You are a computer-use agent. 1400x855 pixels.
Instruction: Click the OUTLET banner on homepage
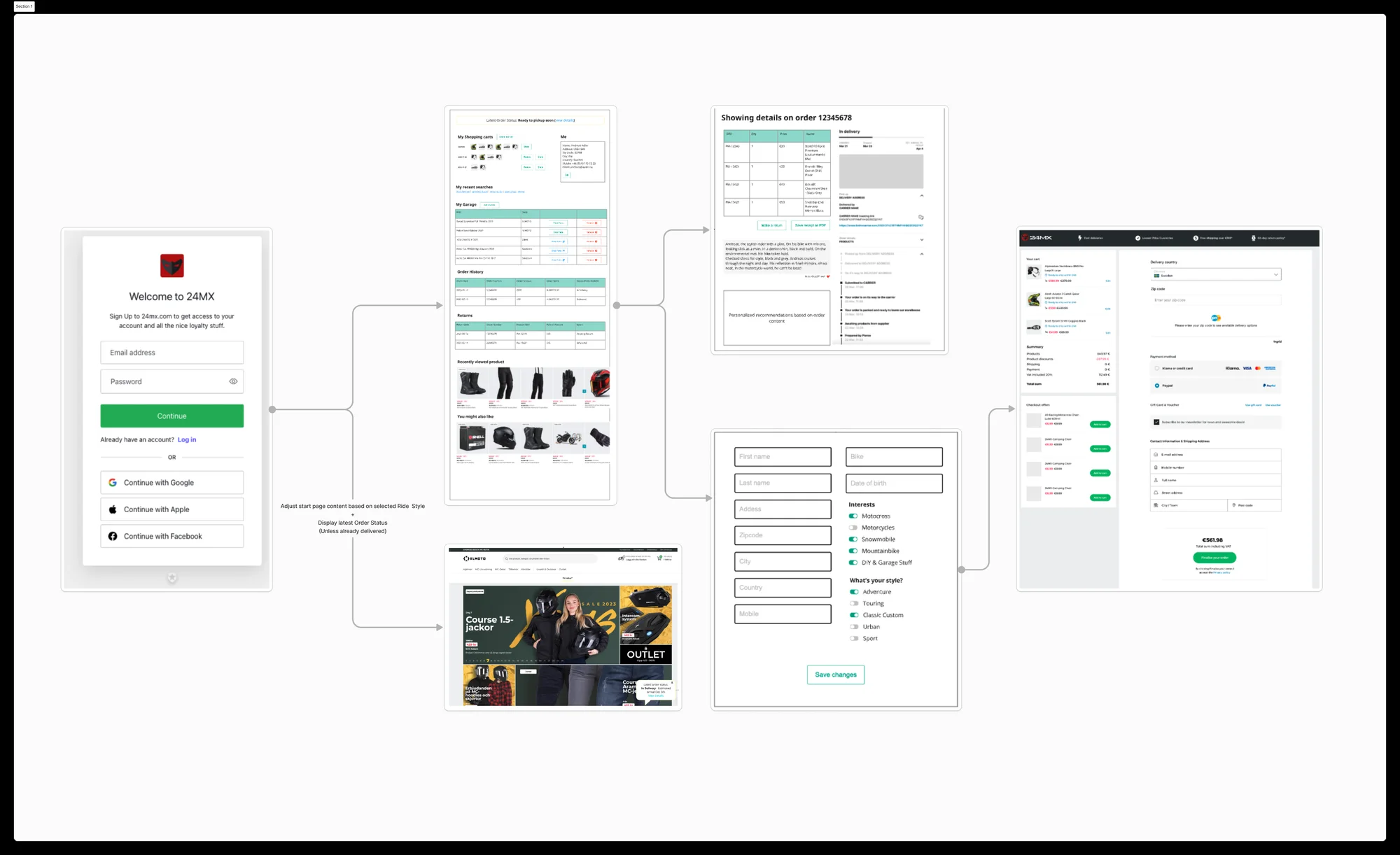point(645,655)
